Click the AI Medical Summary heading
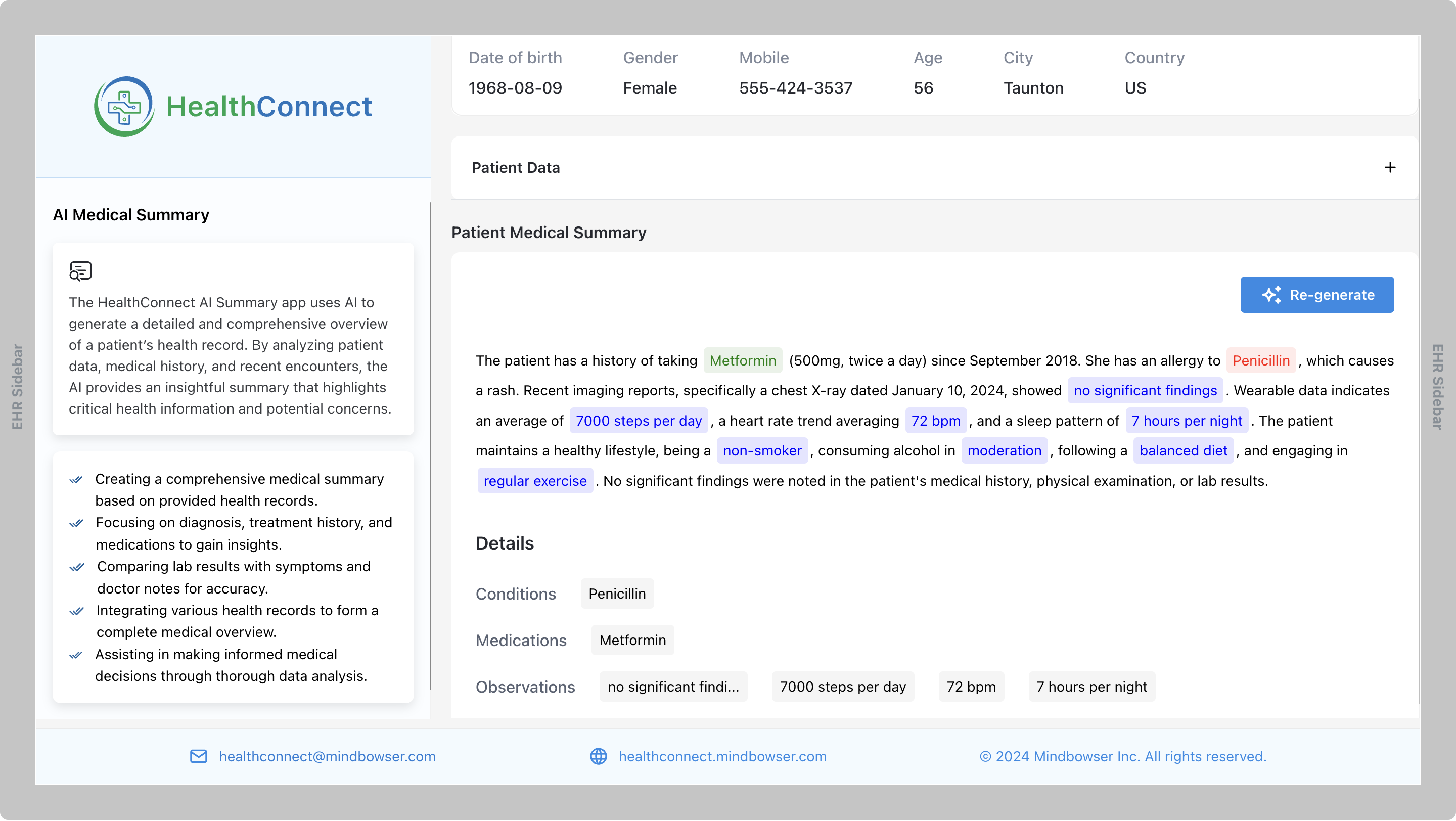Image resolution: width=1456 pixels, height=821 pixels. click(130, 215)
